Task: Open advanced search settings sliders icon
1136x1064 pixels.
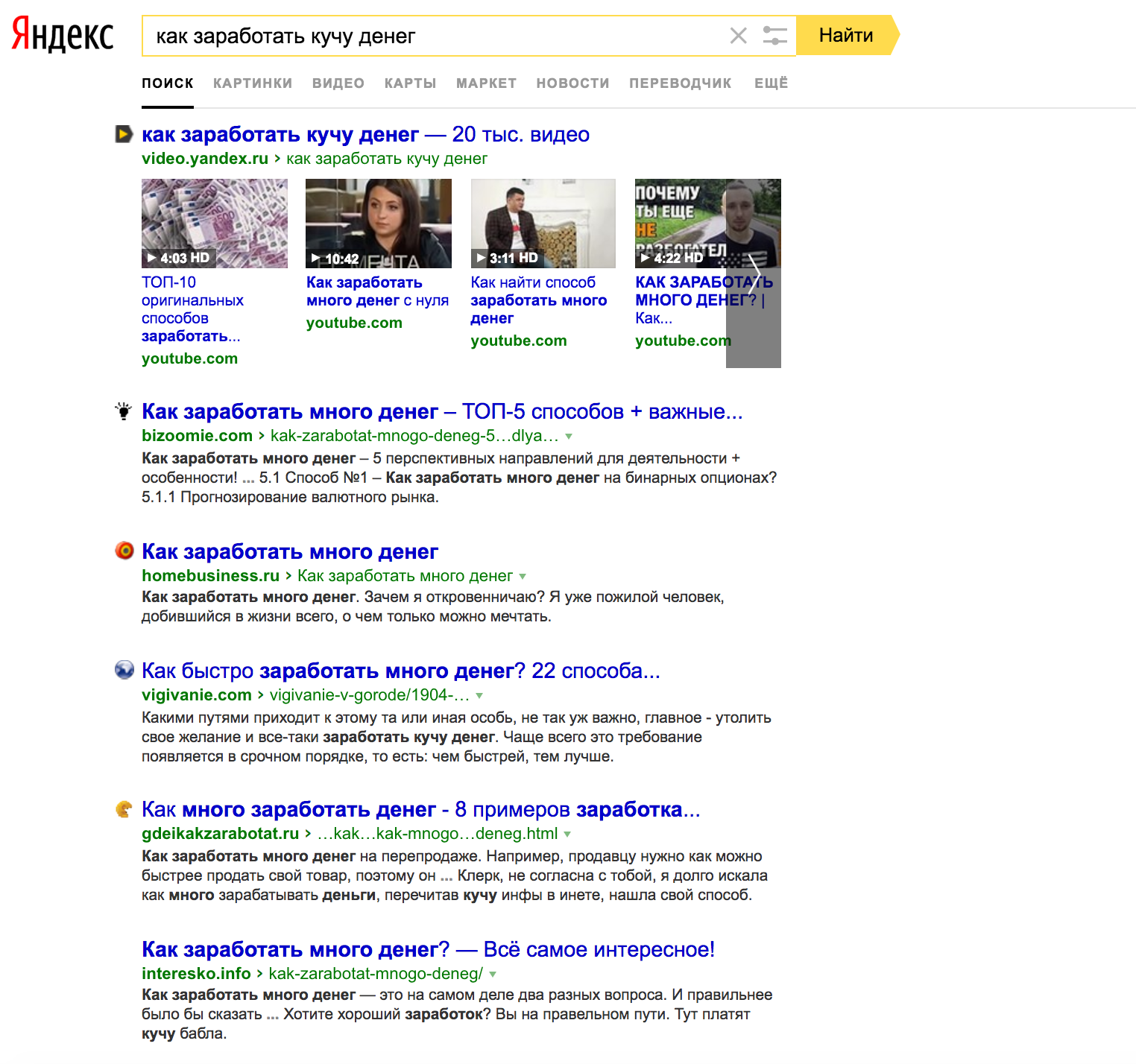Action: click(x=774, y=36)
